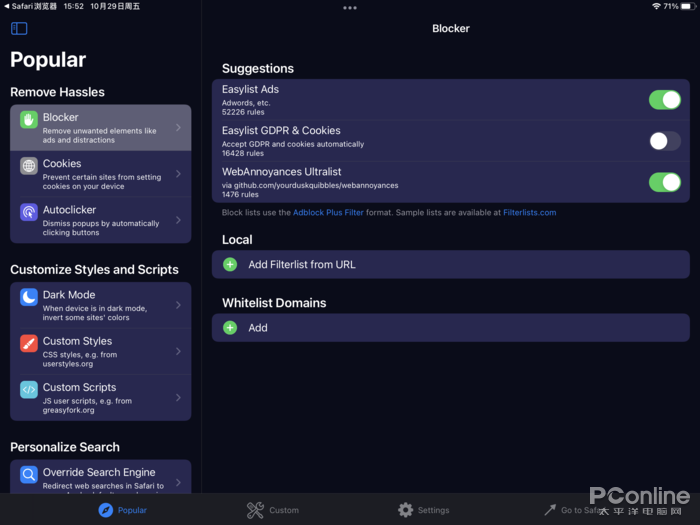This screenshot has width=700, height=525.
Task: Click the "52226 rules" text
Action: click(x=243, y=112)
